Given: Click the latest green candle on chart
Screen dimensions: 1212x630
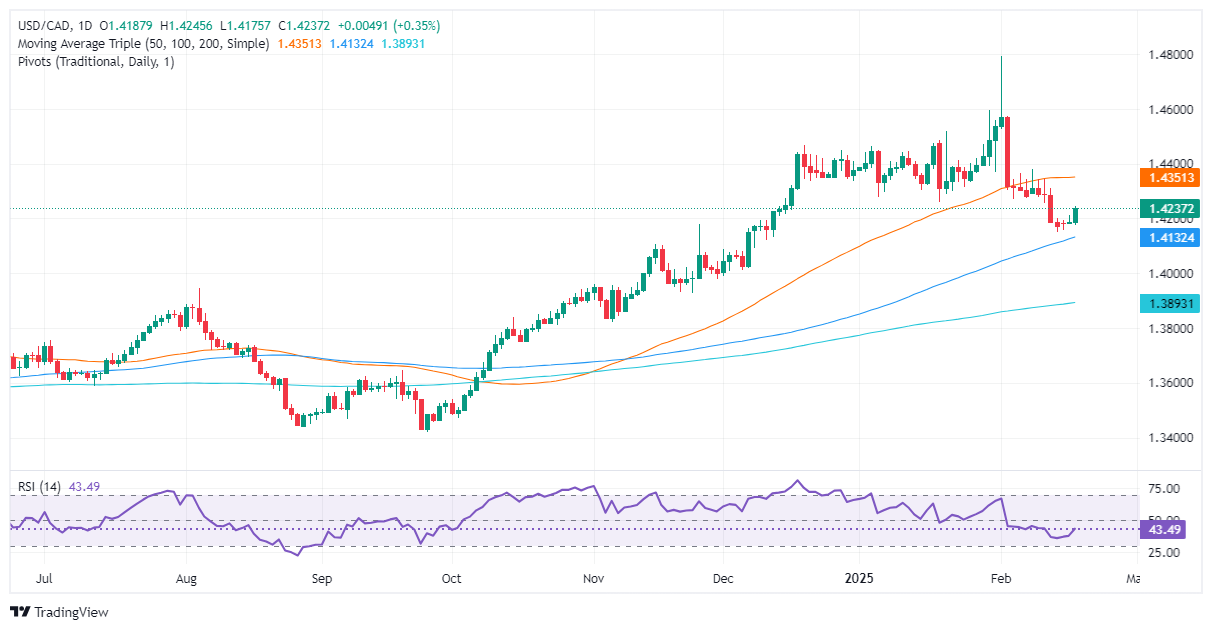Looking at the screenshot, I should pyautogui.click(x=1075, y=215).
